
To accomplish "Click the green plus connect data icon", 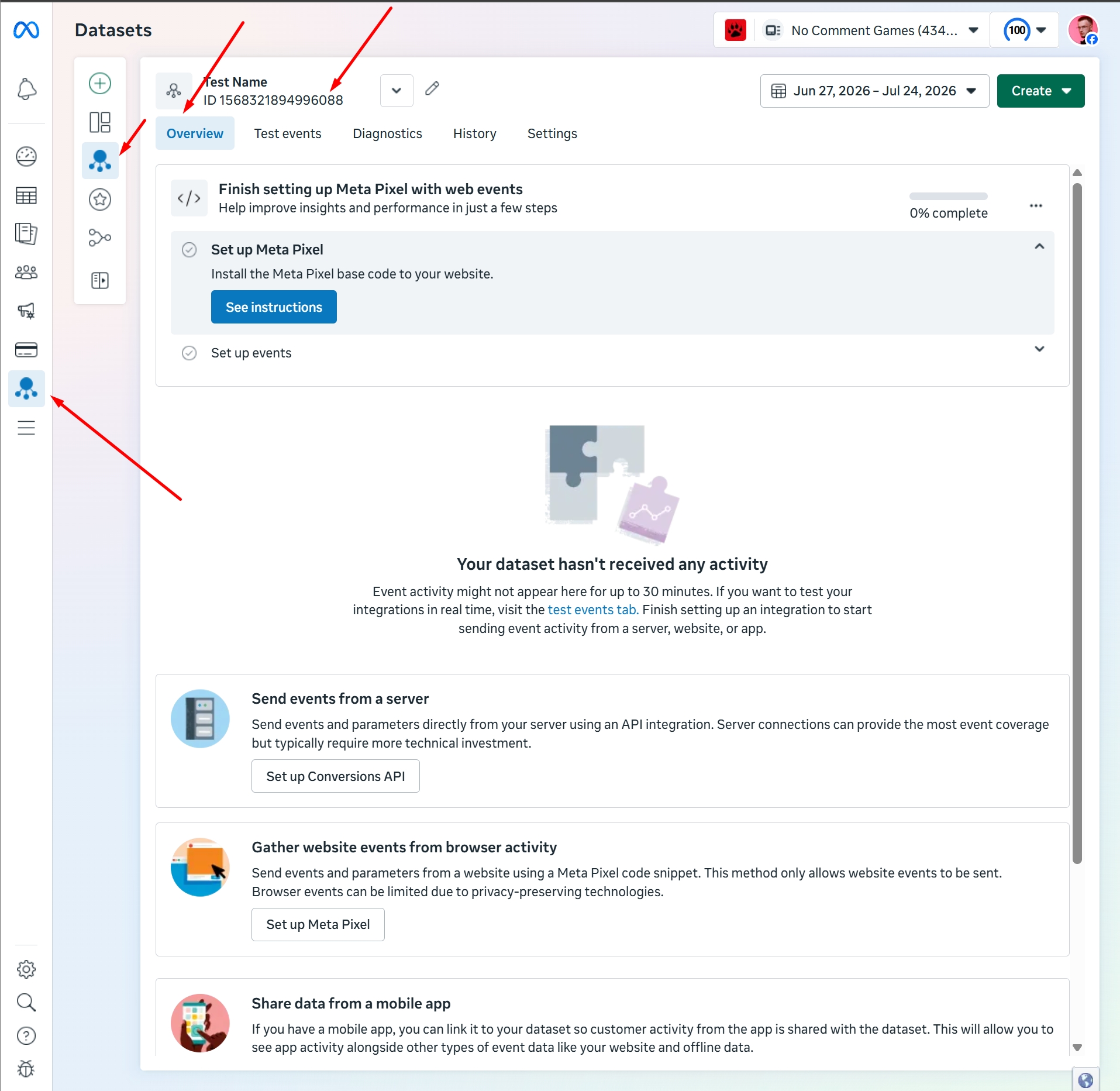I will tap(100, 83).
